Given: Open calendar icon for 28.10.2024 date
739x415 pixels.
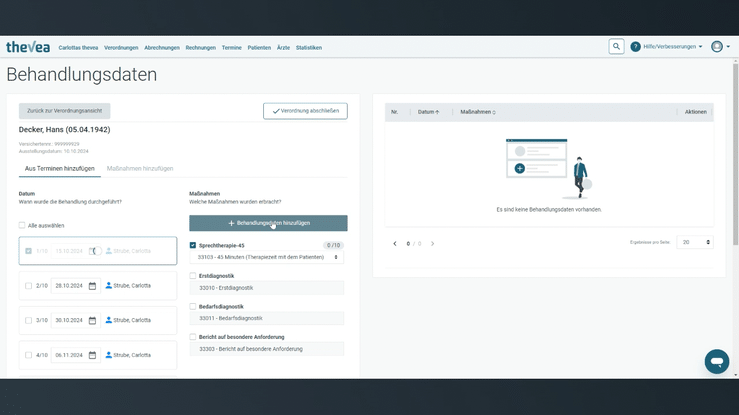Looking at the screenshot, I should tap(92, 286).
